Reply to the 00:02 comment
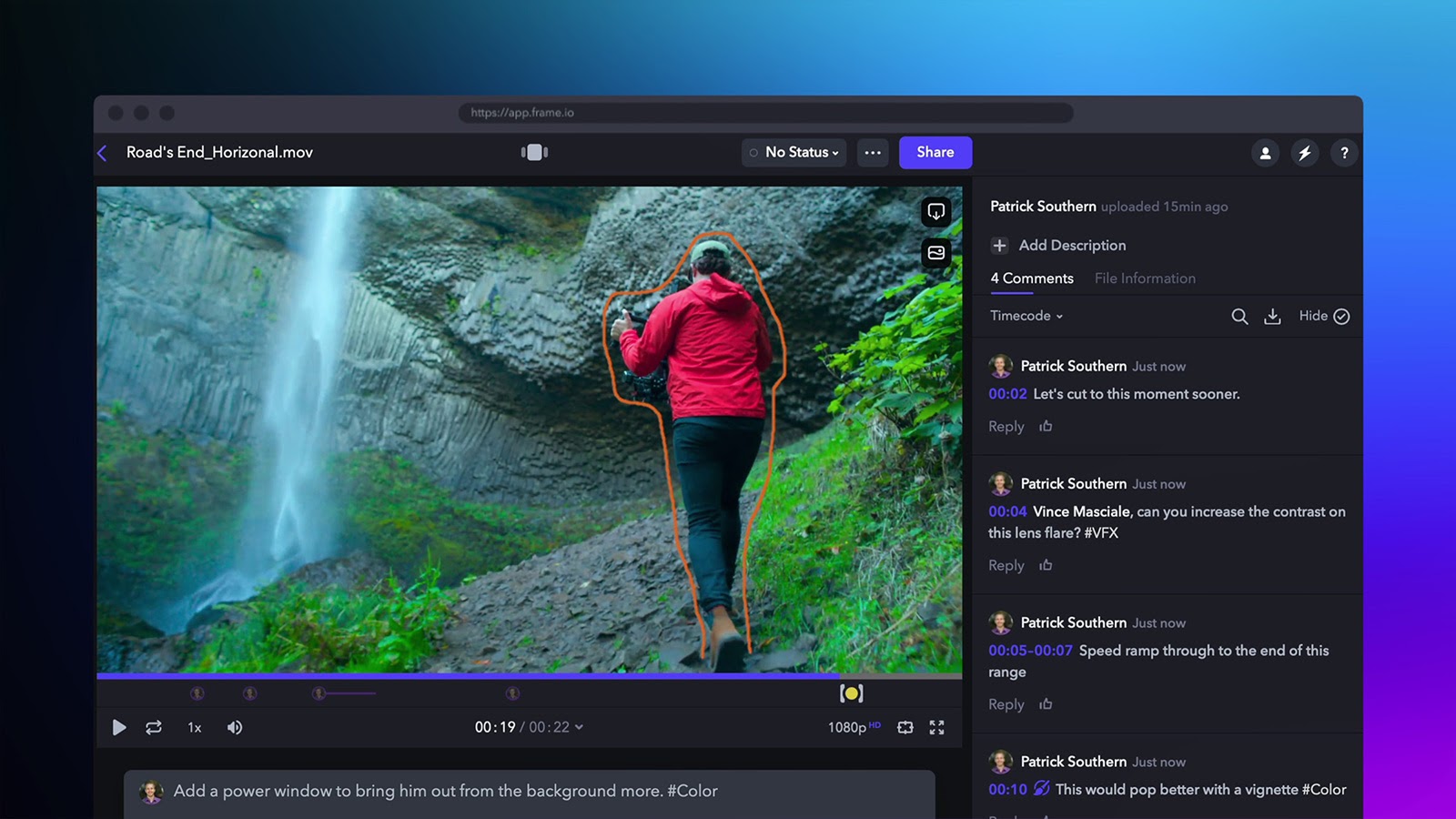Viewport: 1456px width, 819px height. coord(1006,426)
